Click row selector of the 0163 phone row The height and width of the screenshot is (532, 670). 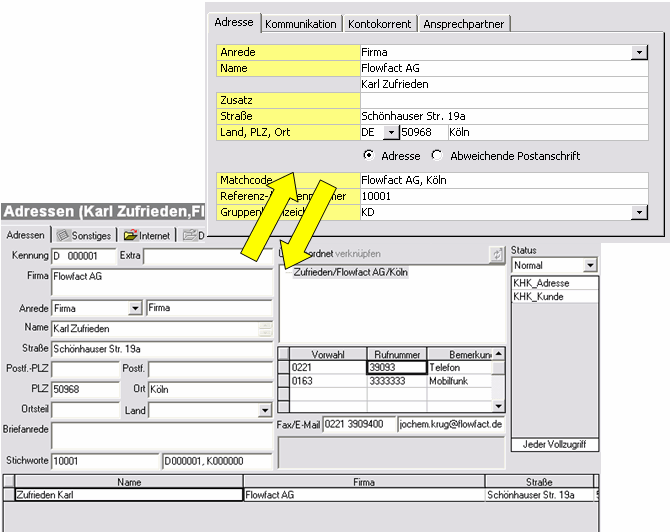pos(283,381)
